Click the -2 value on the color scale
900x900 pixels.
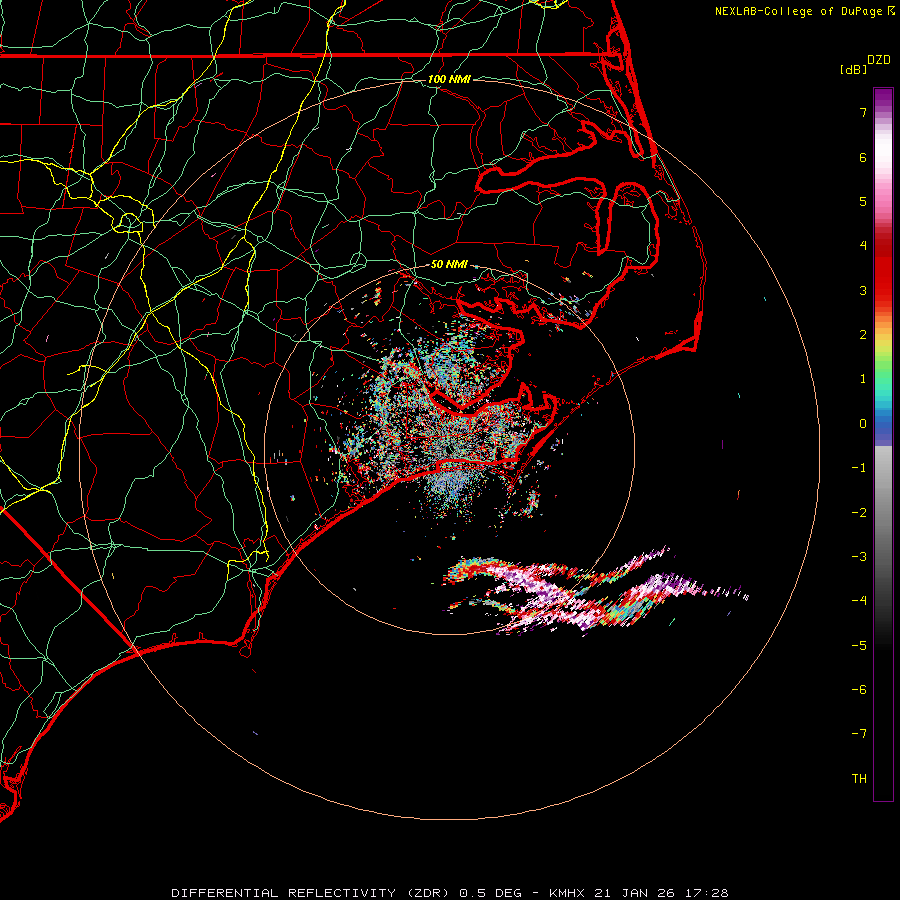point(859,513)
